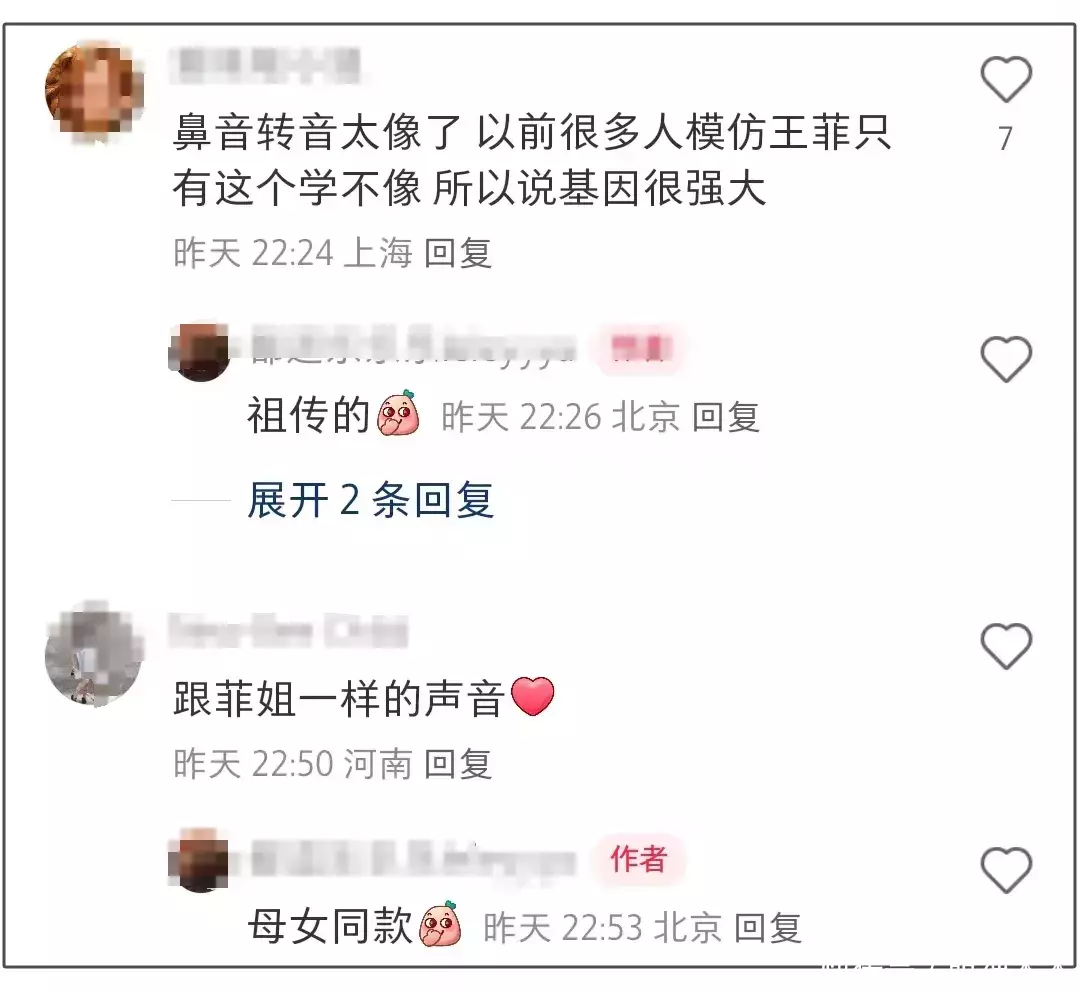The height and width of the screenshot is (991, 1080).
Task: Like the comment about 鼻音转音太像了
Action: (1006, 80)
